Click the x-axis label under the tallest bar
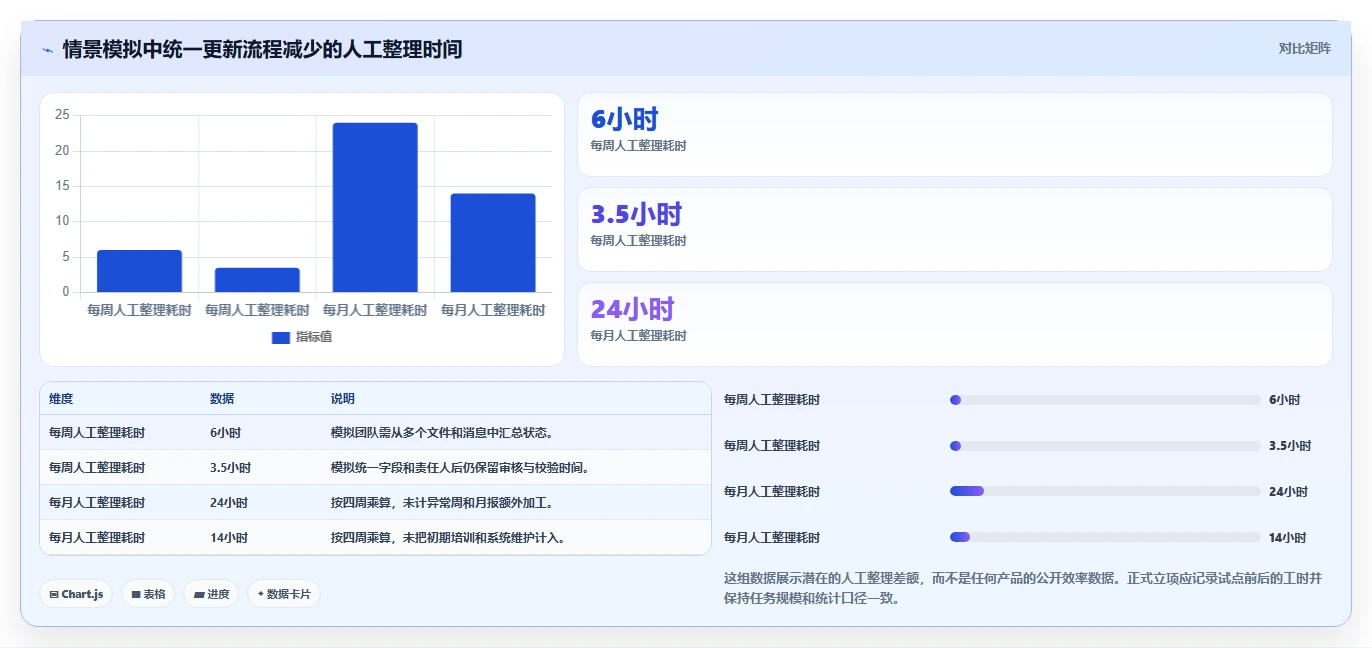The height and width of the screenshot is (648, 1372). click(x=375, y=310)
